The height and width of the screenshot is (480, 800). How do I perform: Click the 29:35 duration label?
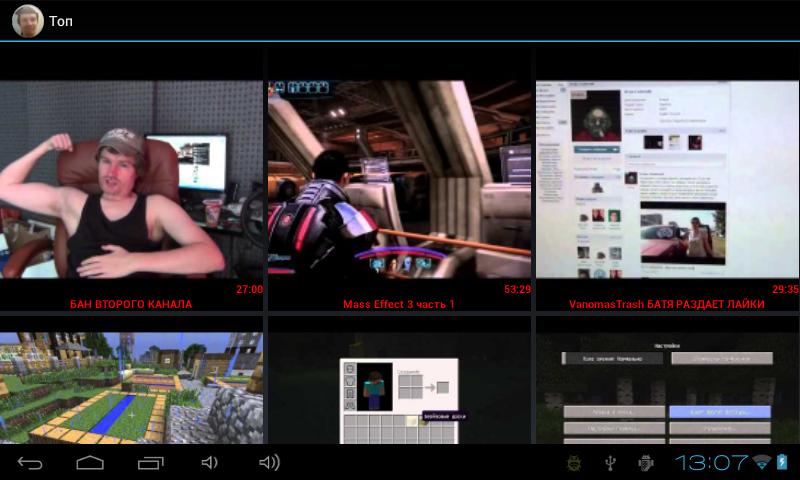(x=786, y=289)
